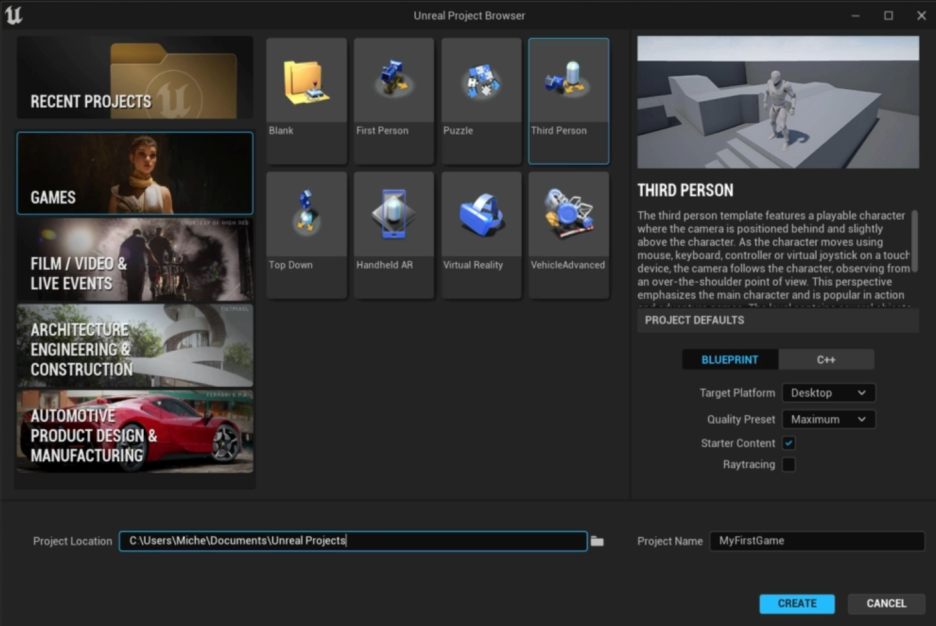Screen dimensions: 936x626
Task: Click the Quality Preset label
Action: point(741,420)
